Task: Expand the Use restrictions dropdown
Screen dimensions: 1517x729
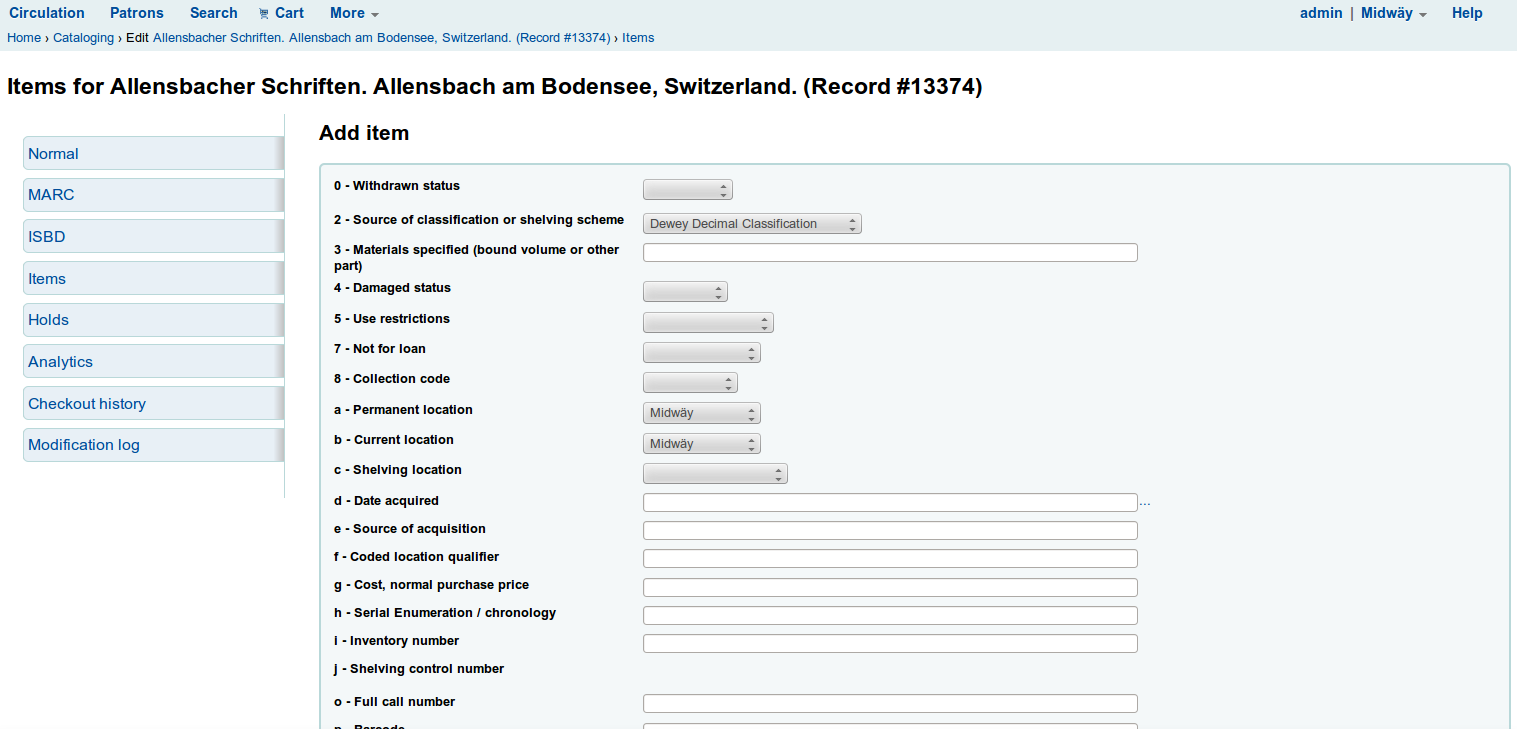Action: [708, 323]
